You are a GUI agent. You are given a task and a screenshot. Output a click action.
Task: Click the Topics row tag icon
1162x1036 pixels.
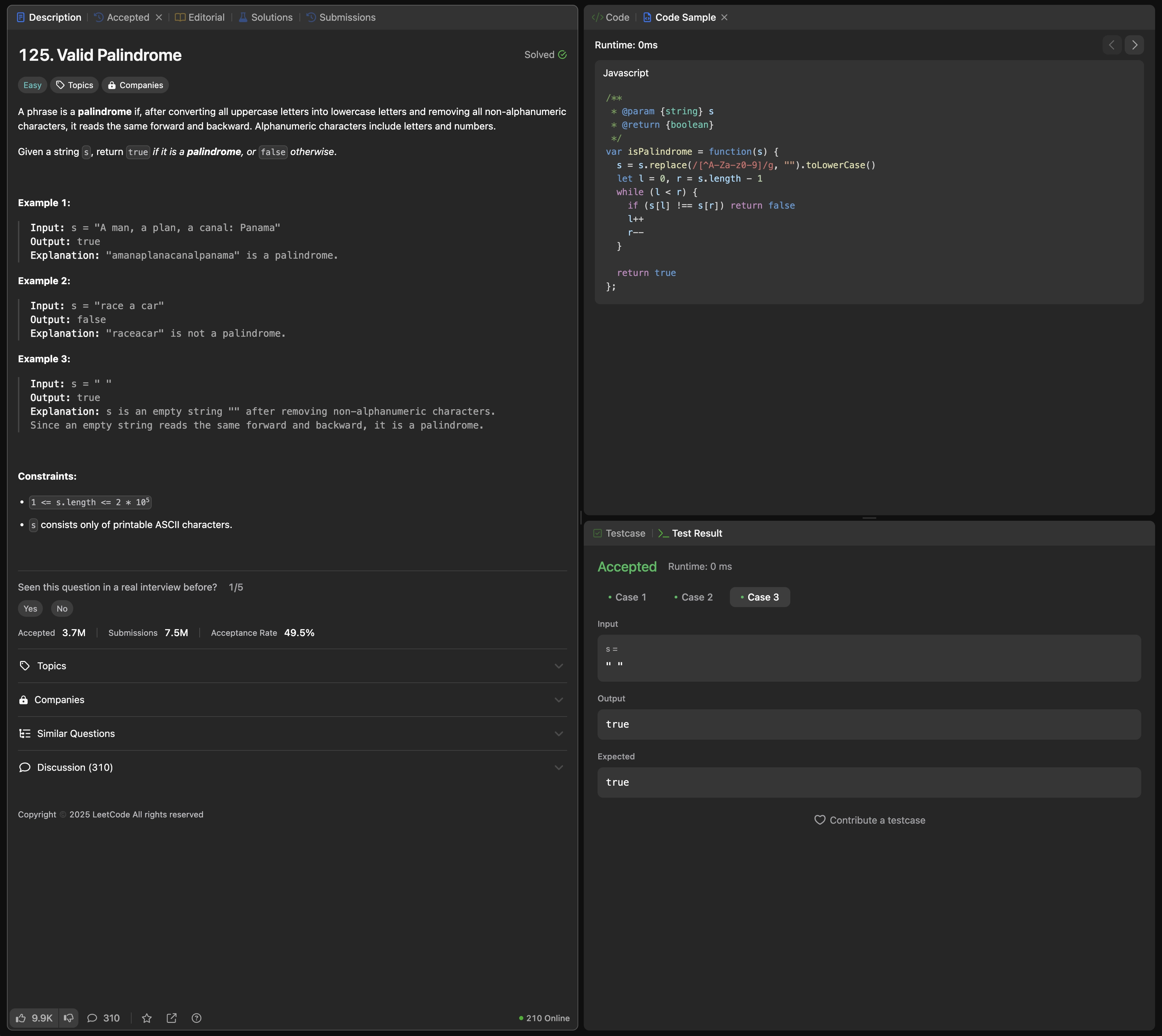pos(25,666)
